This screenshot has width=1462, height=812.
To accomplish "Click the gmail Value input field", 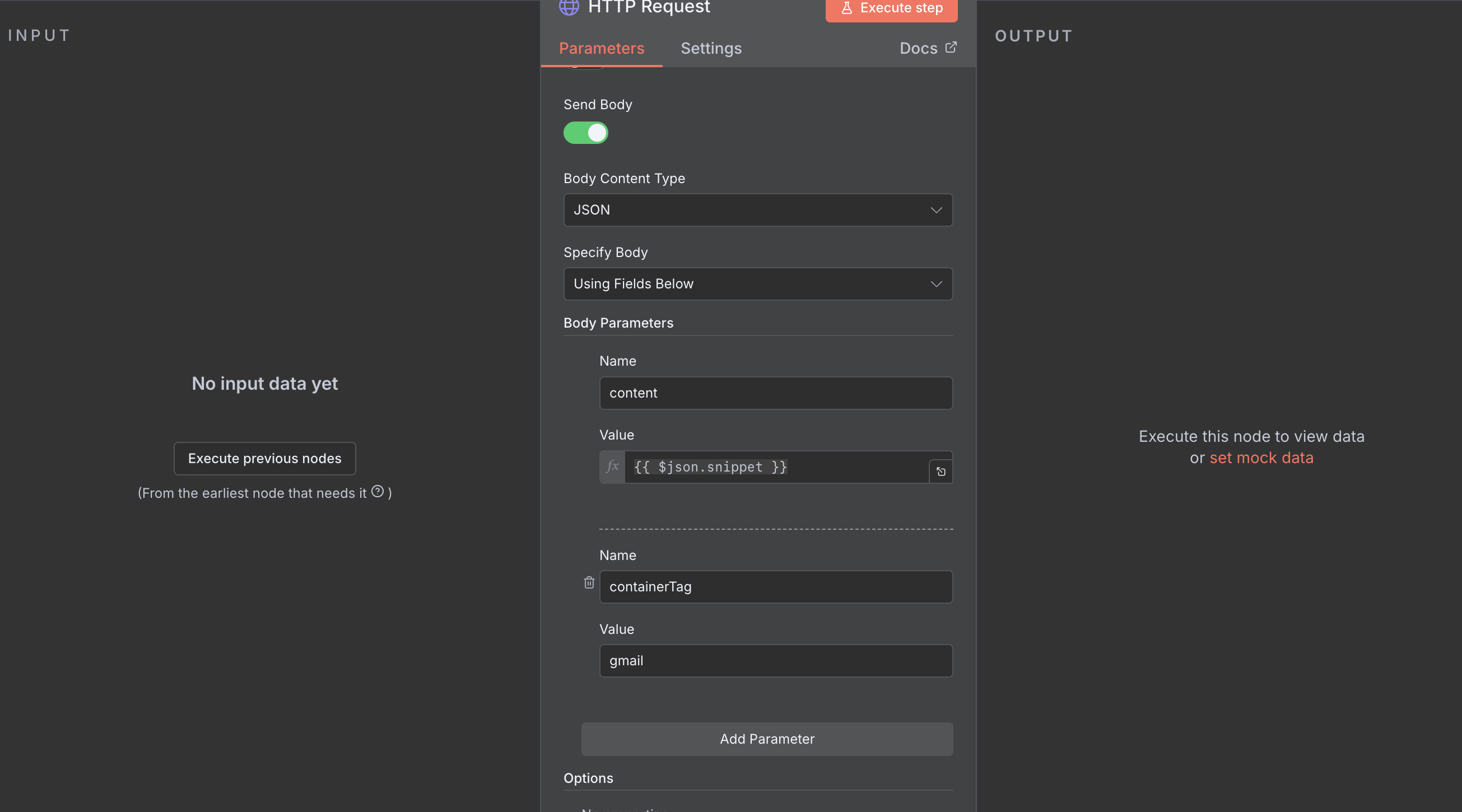I will (775, 660).
